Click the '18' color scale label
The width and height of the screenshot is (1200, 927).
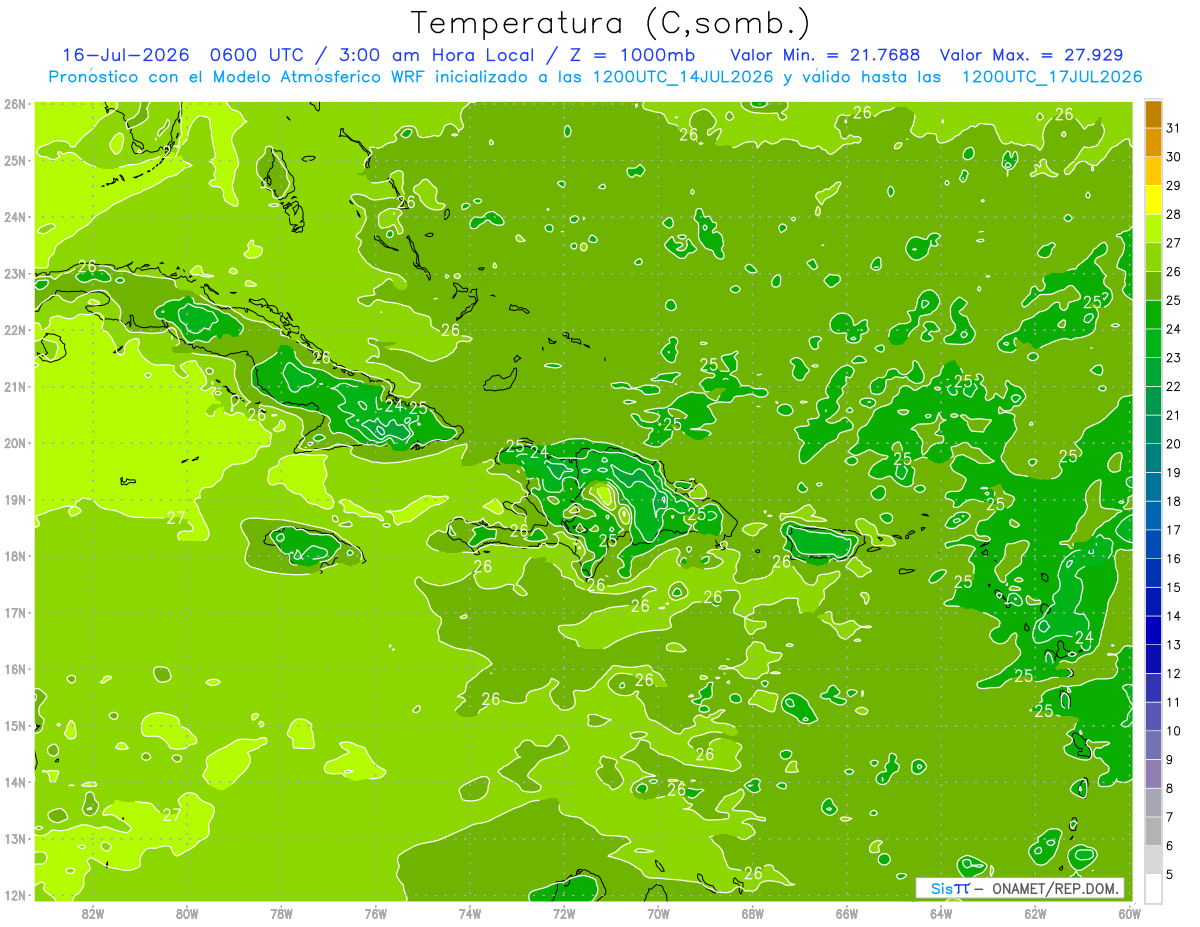(1173, 501)
